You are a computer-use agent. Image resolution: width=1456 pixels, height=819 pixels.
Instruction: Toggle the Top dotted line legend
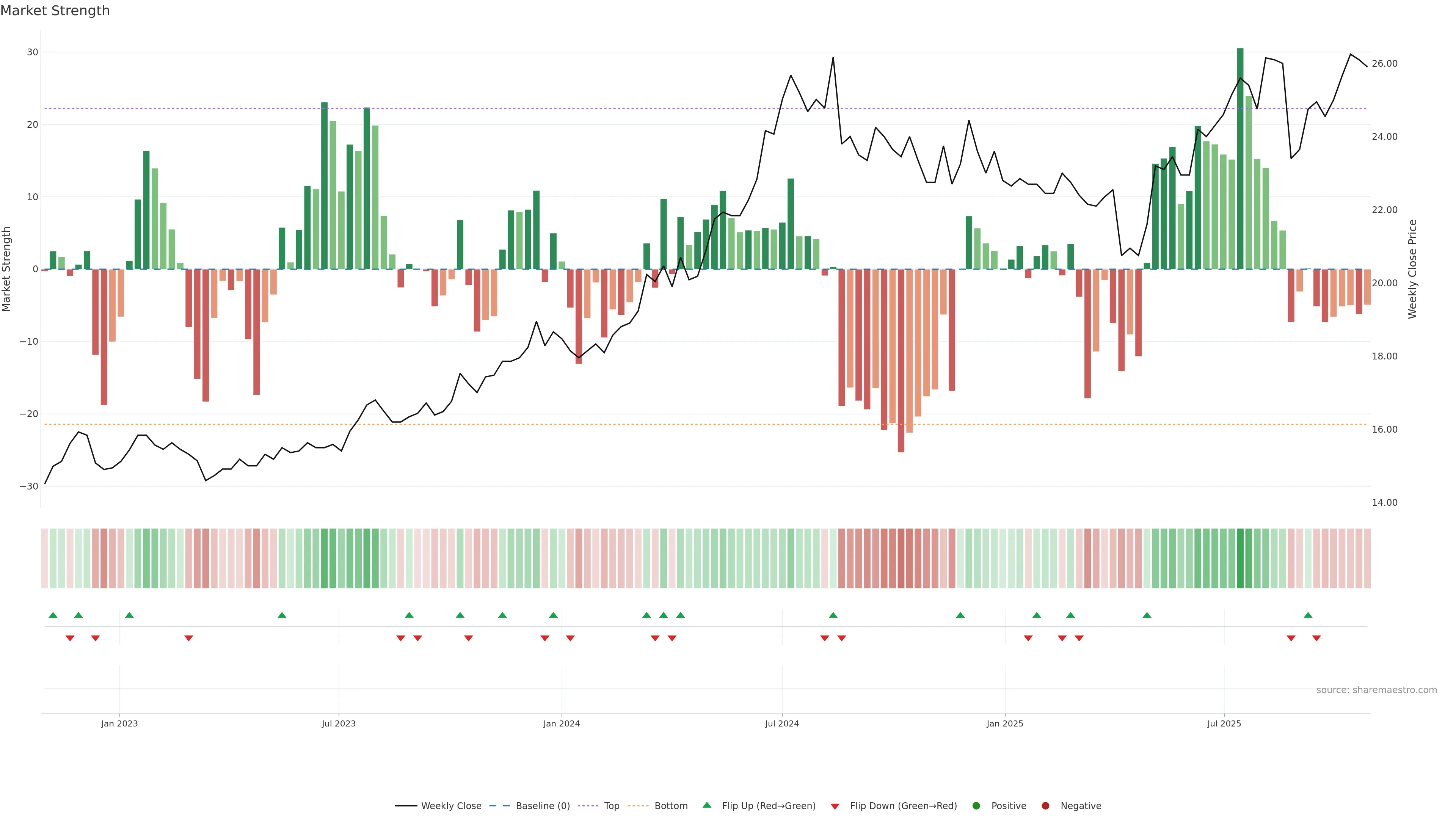coord(588,805)
